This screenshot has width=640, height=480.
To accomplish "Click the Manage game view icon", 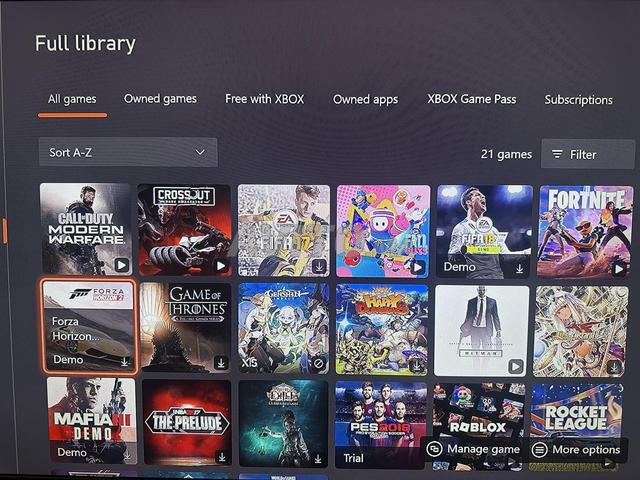I will point(434,449).
